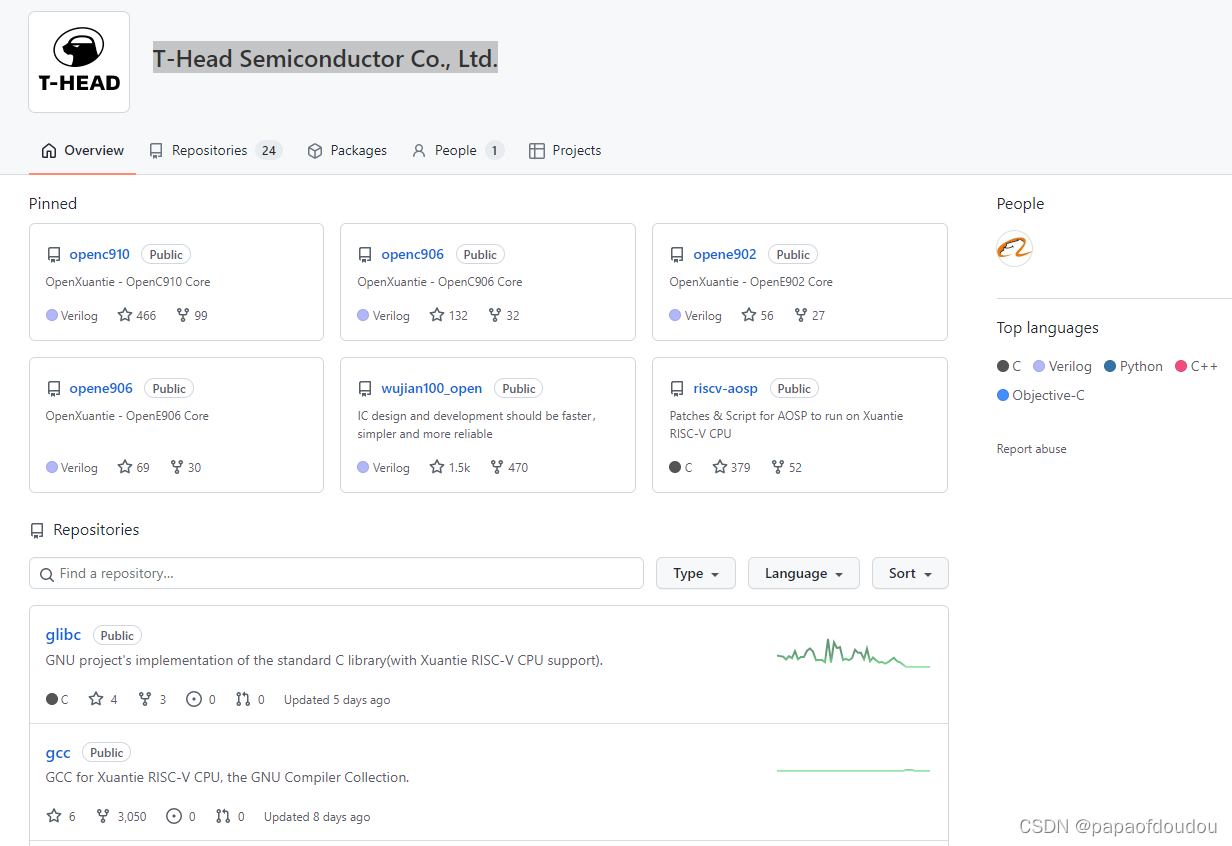1232x846 pixels.
Task: Open the Sort dropdown
Action: (910, 573)
